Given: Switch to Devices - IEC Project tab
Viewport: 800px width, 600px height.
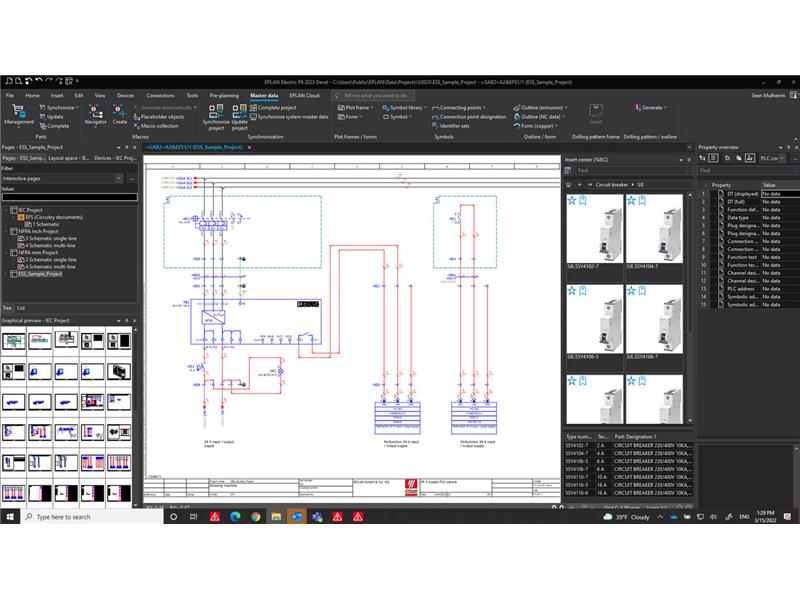Looking at the screenshot, I should (x=115, y=158).
